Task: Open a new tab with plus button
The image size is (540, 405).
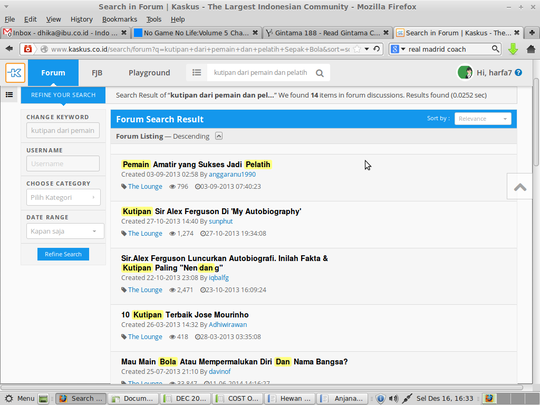Action: 532,33
